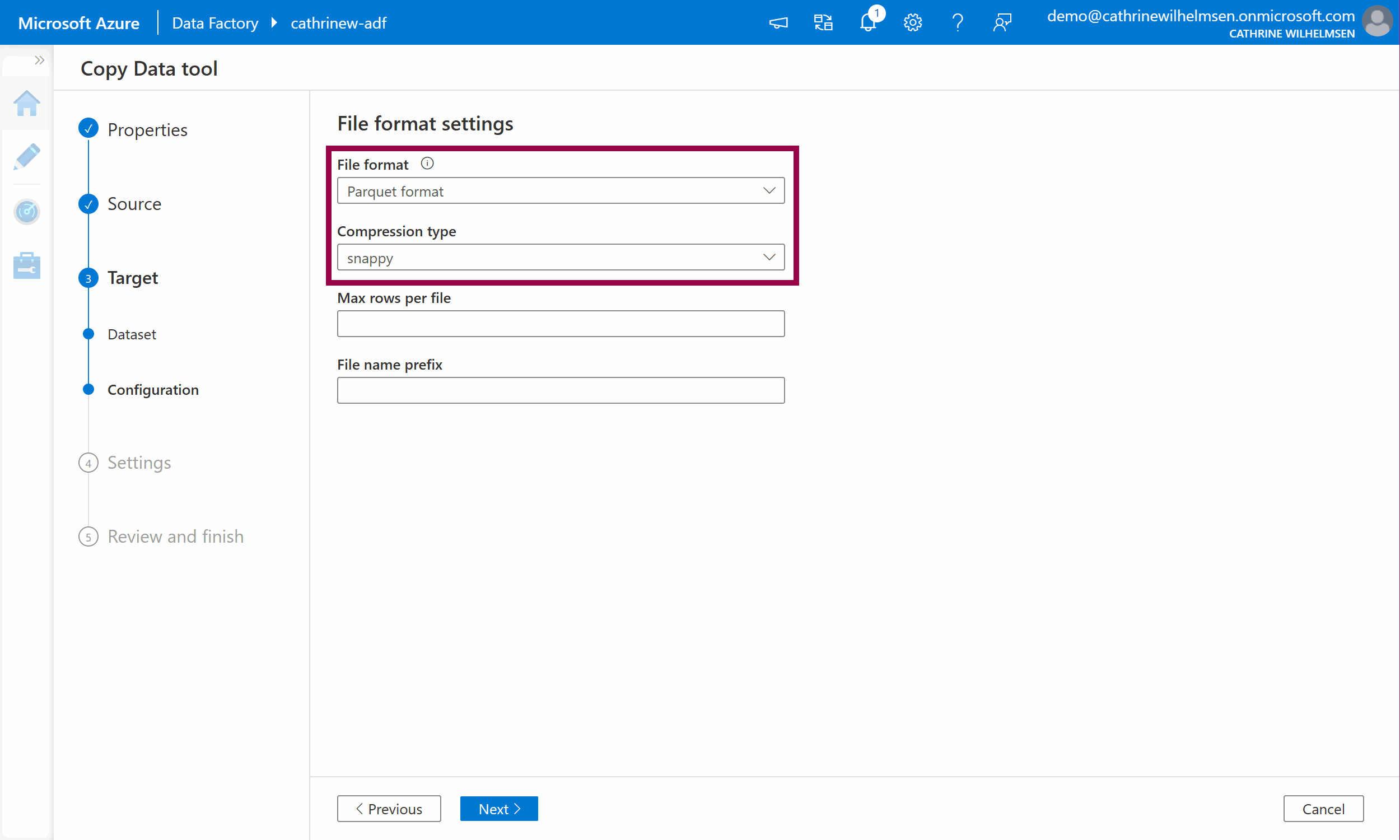Go to the Properties step
Viewport: 1400px width, 840px height.
point(147,129)
